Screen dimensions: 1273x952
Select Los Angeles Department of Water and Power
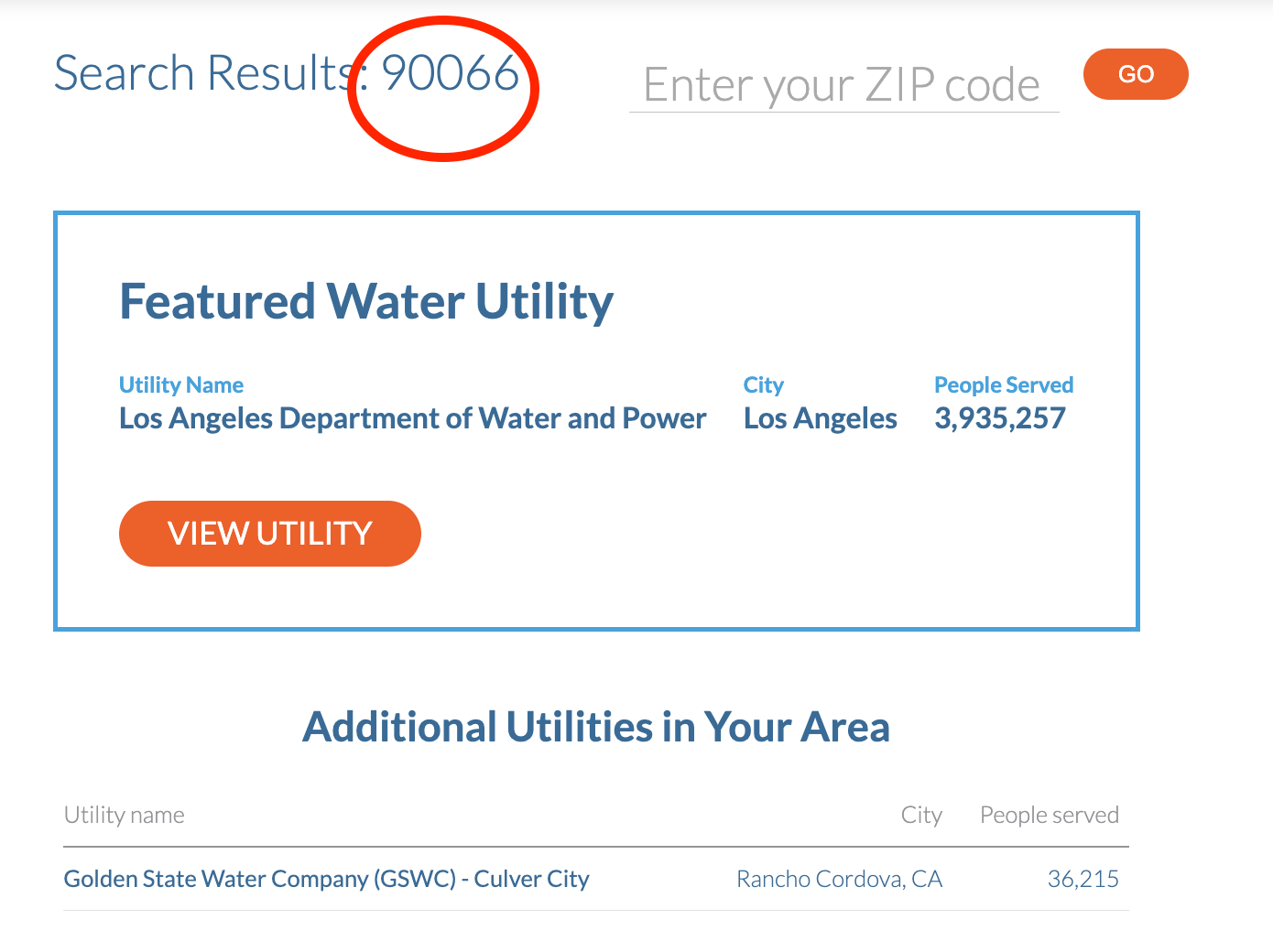(x=412, y=418)
